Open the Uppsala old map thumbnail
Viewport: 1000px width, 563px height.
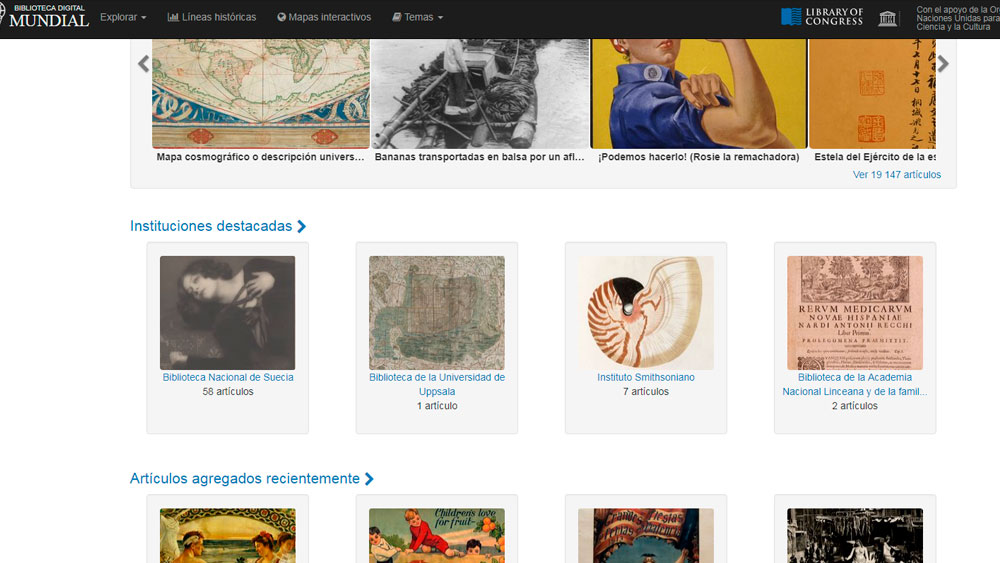437,312
